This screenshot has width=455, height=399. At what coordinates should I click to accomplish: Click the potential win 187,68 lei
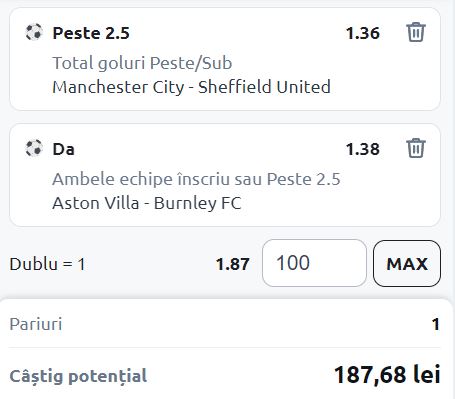tap(387, 375)
